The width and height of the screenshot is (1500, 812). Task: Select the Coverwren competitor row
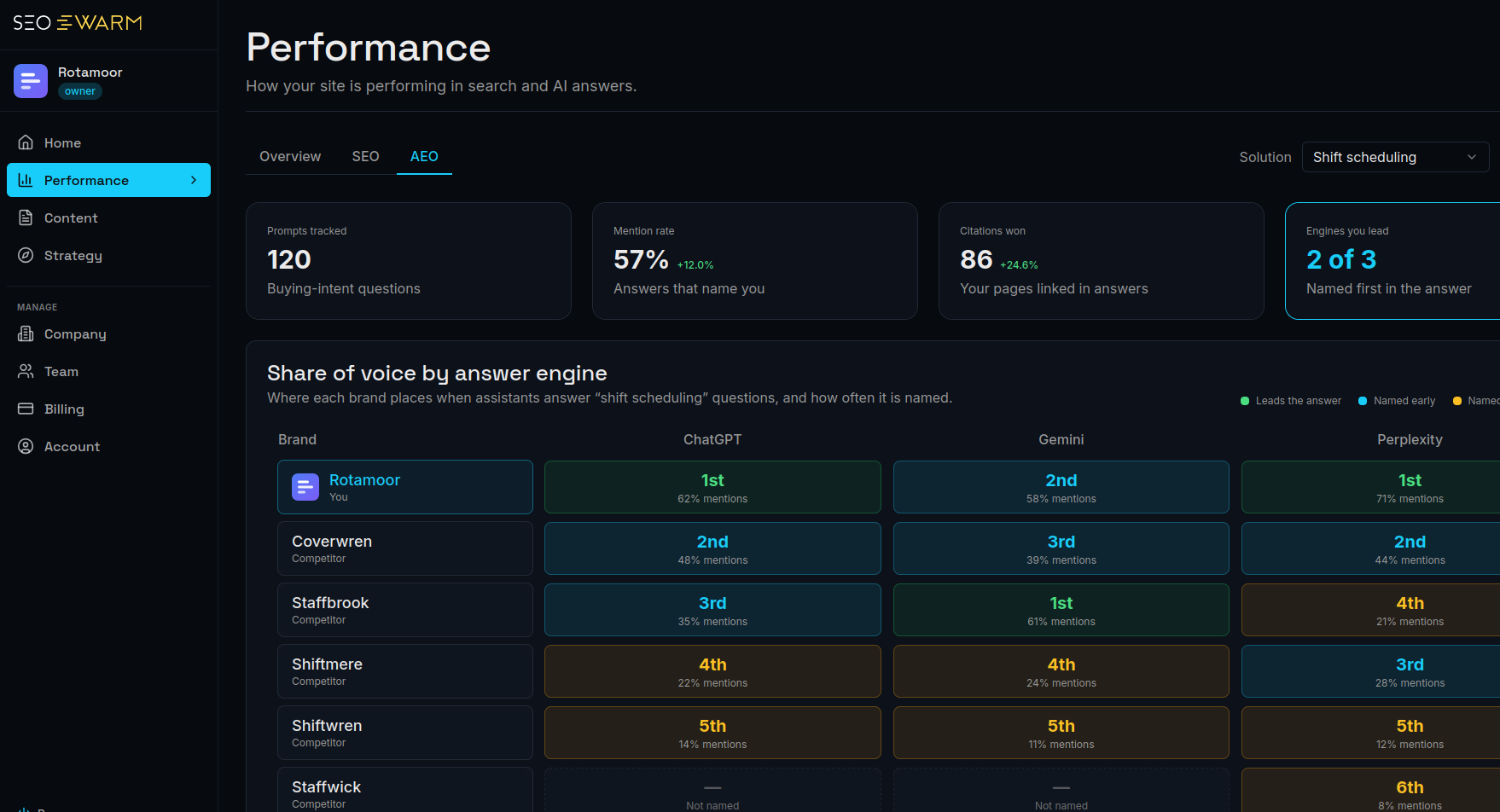[405, 548]
